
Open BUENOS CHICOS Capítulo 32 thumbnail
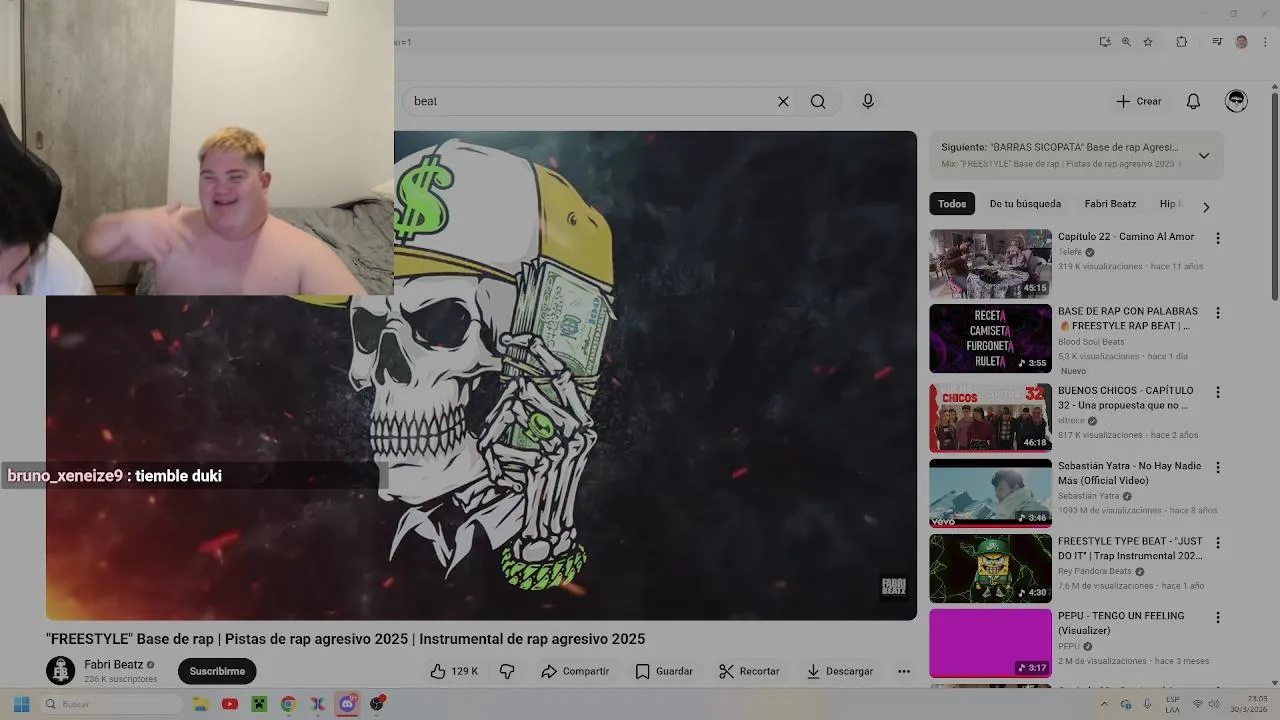990,418
